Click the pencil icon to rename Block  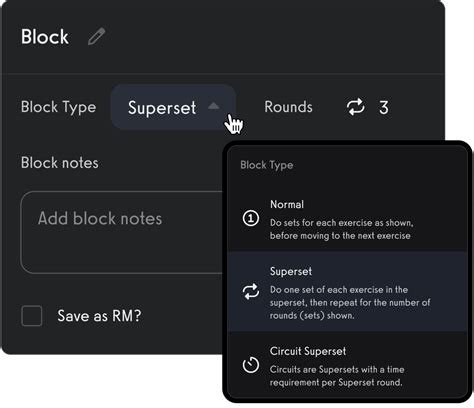97,36
